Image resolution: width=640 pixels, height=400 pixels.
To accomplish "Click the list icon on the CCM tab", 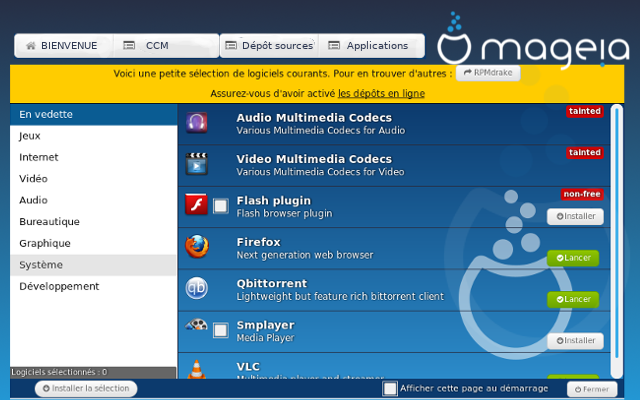I will pos(129,45).
